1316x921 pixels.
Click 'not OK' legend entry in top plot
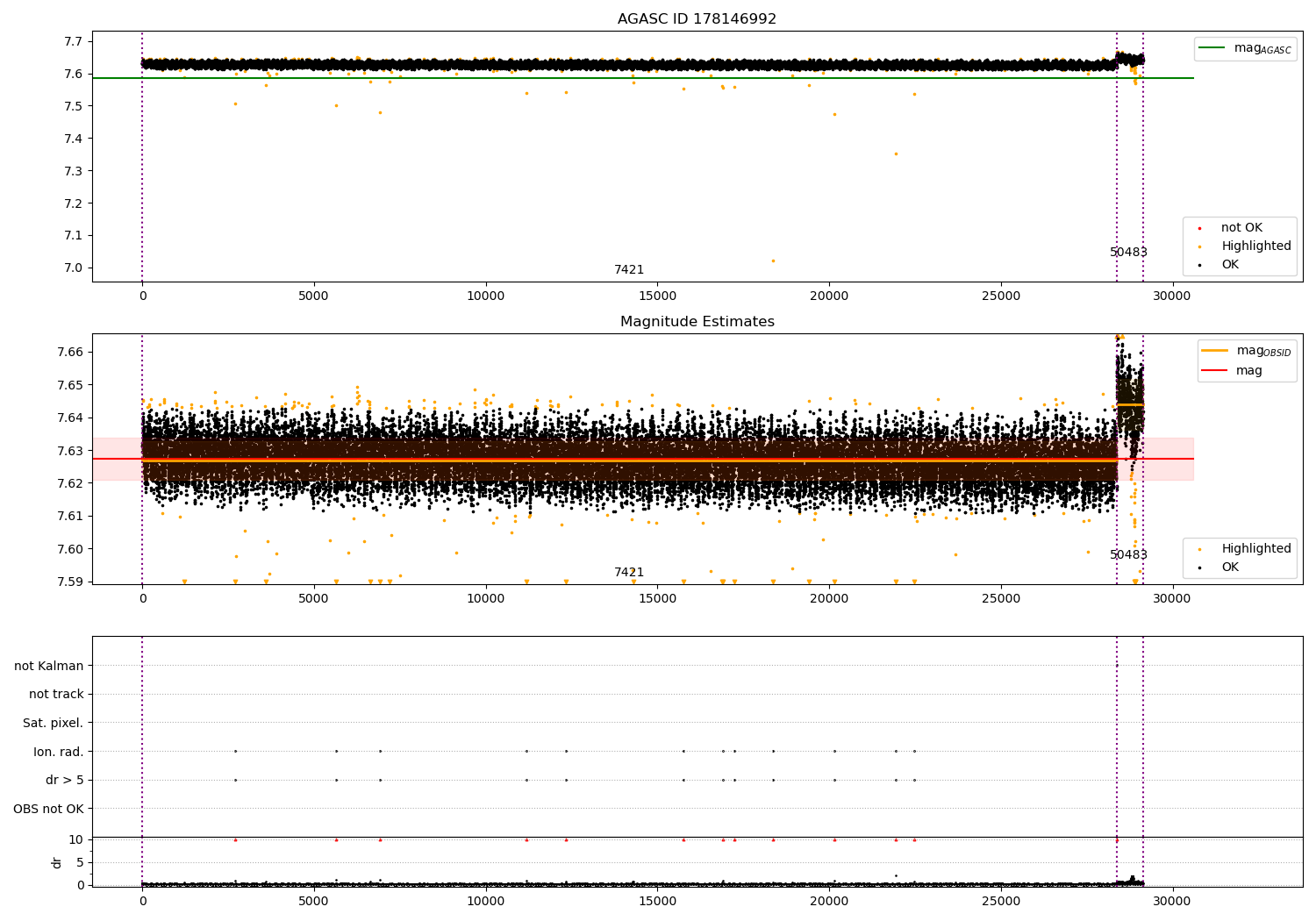click(1241, 228)
